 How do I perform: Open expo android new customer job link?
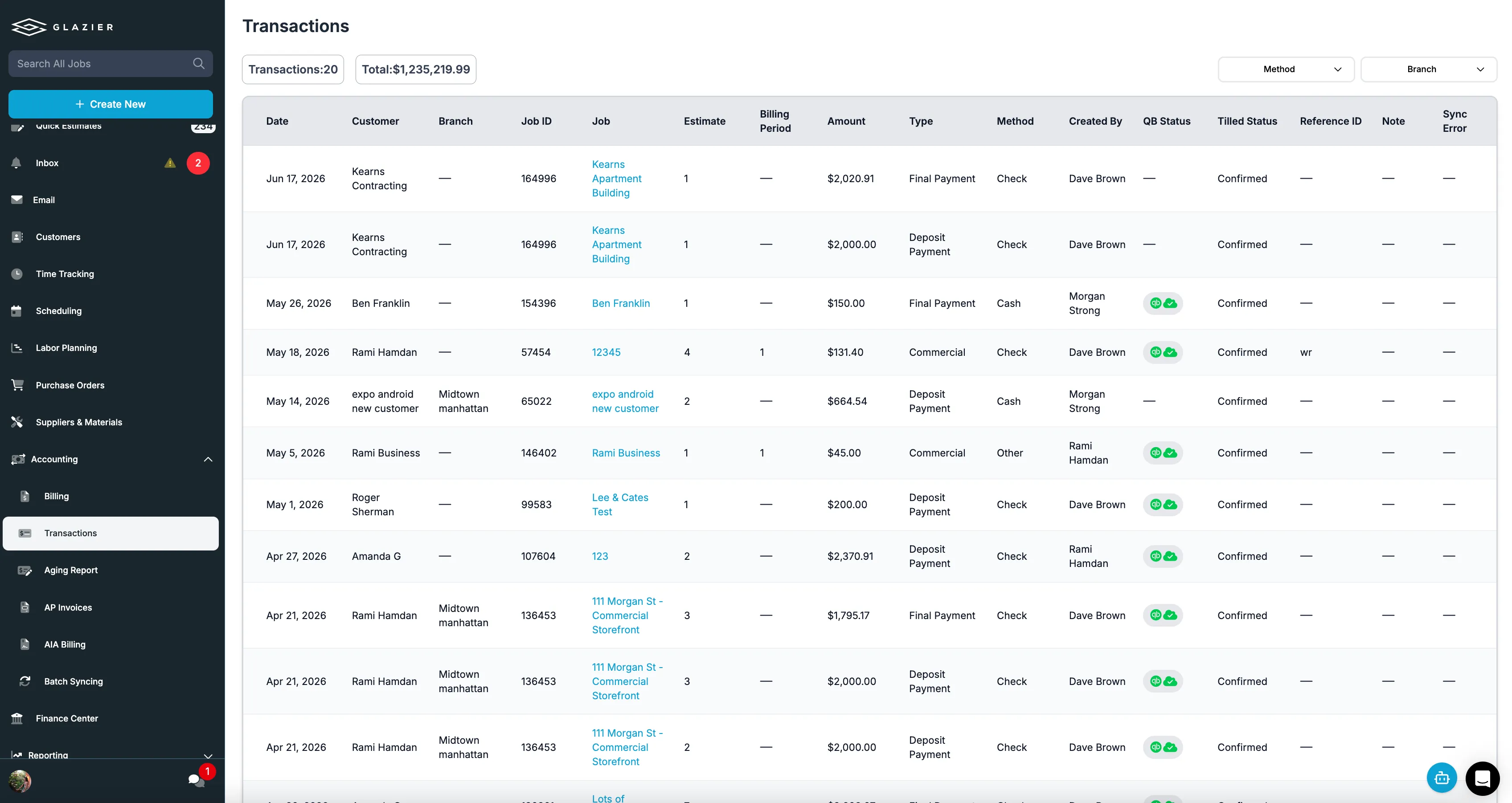(625, 401)
